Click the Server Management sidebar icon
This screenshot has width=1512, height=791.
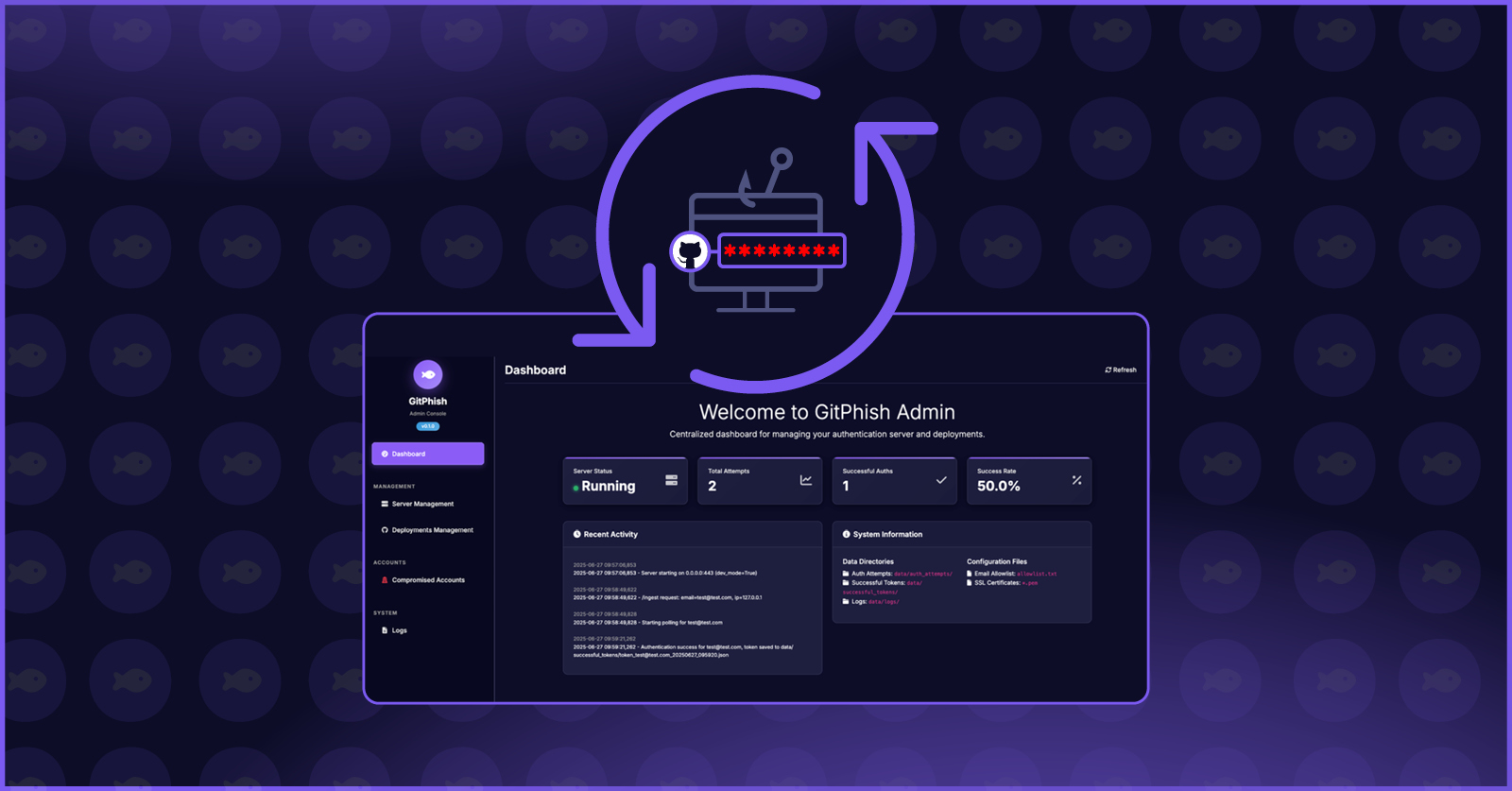[x=385, y=504]
